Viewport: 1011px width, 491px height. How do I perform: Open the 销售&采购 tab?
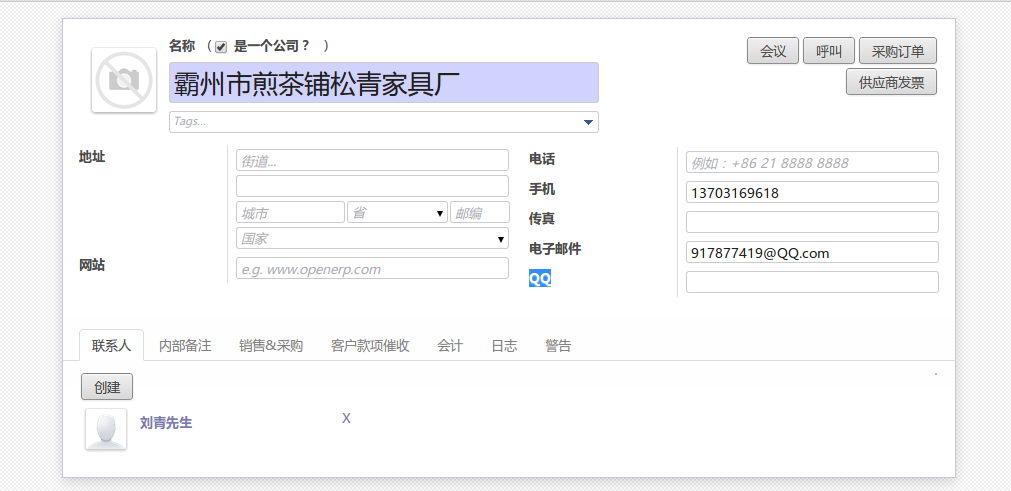click(x=271, y=345)
